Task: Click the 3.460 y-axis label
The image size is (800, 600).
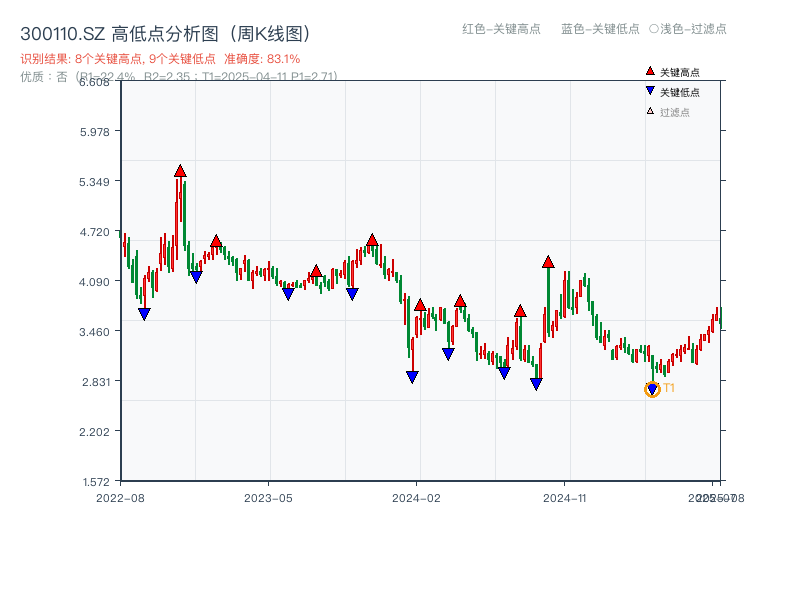Action: click(x=94, y=332)
